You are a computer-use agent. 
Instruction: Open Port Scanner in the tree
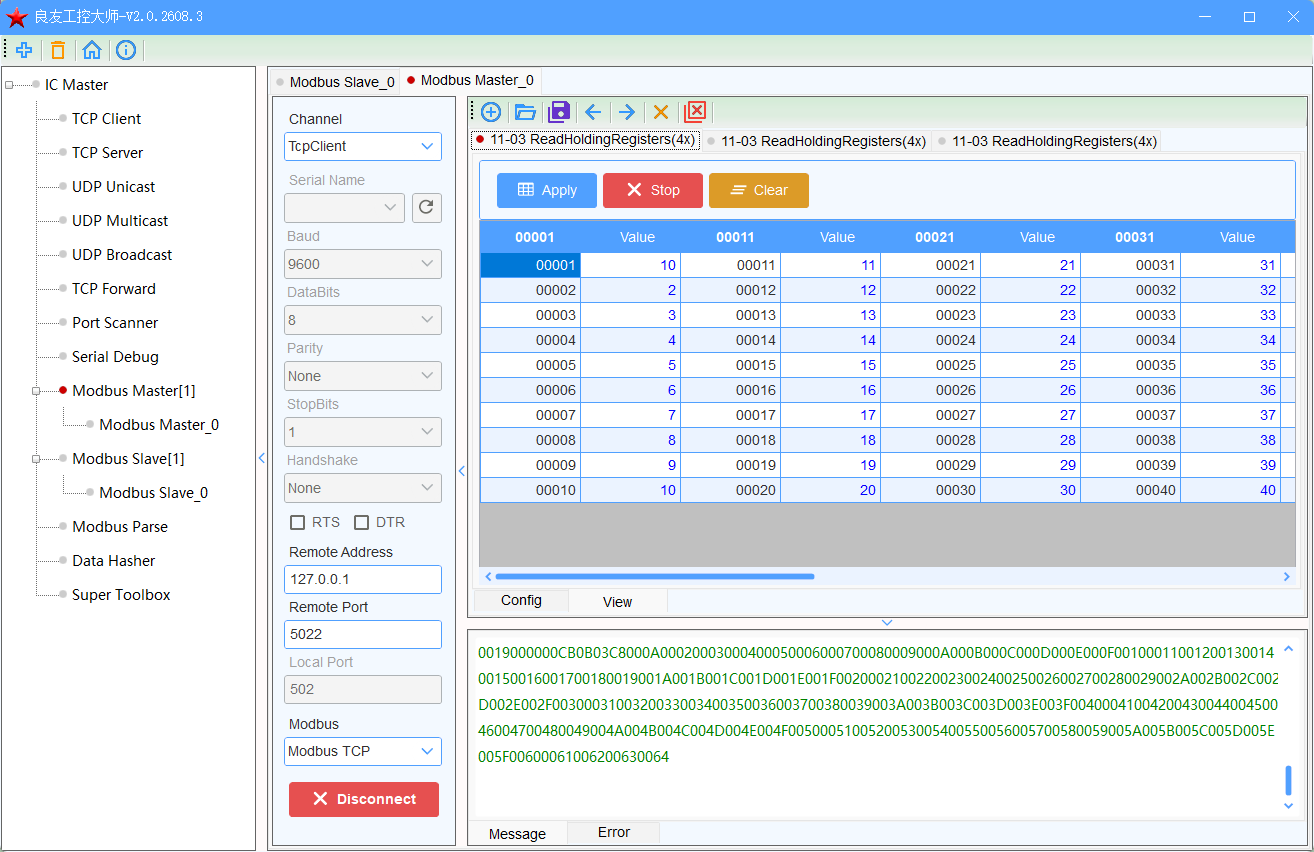[115, 323]
